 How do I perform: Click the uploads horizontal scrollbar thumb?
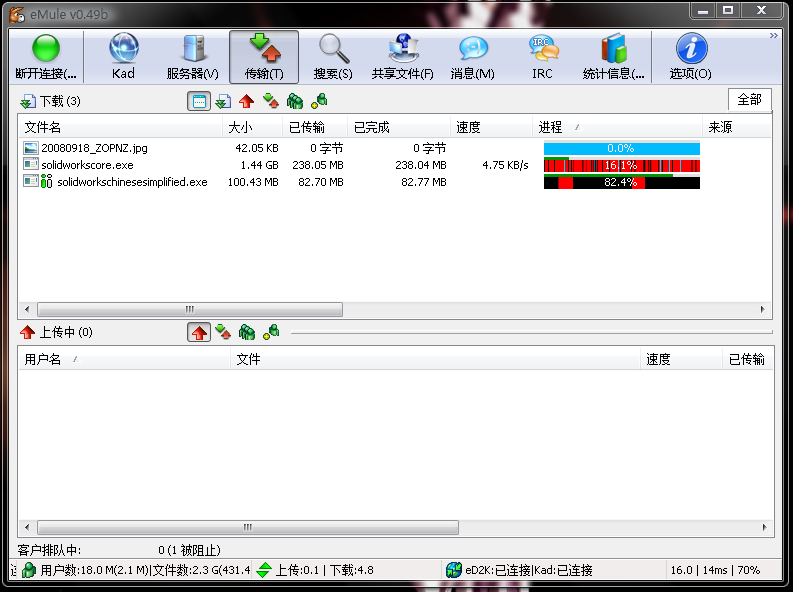248,527
